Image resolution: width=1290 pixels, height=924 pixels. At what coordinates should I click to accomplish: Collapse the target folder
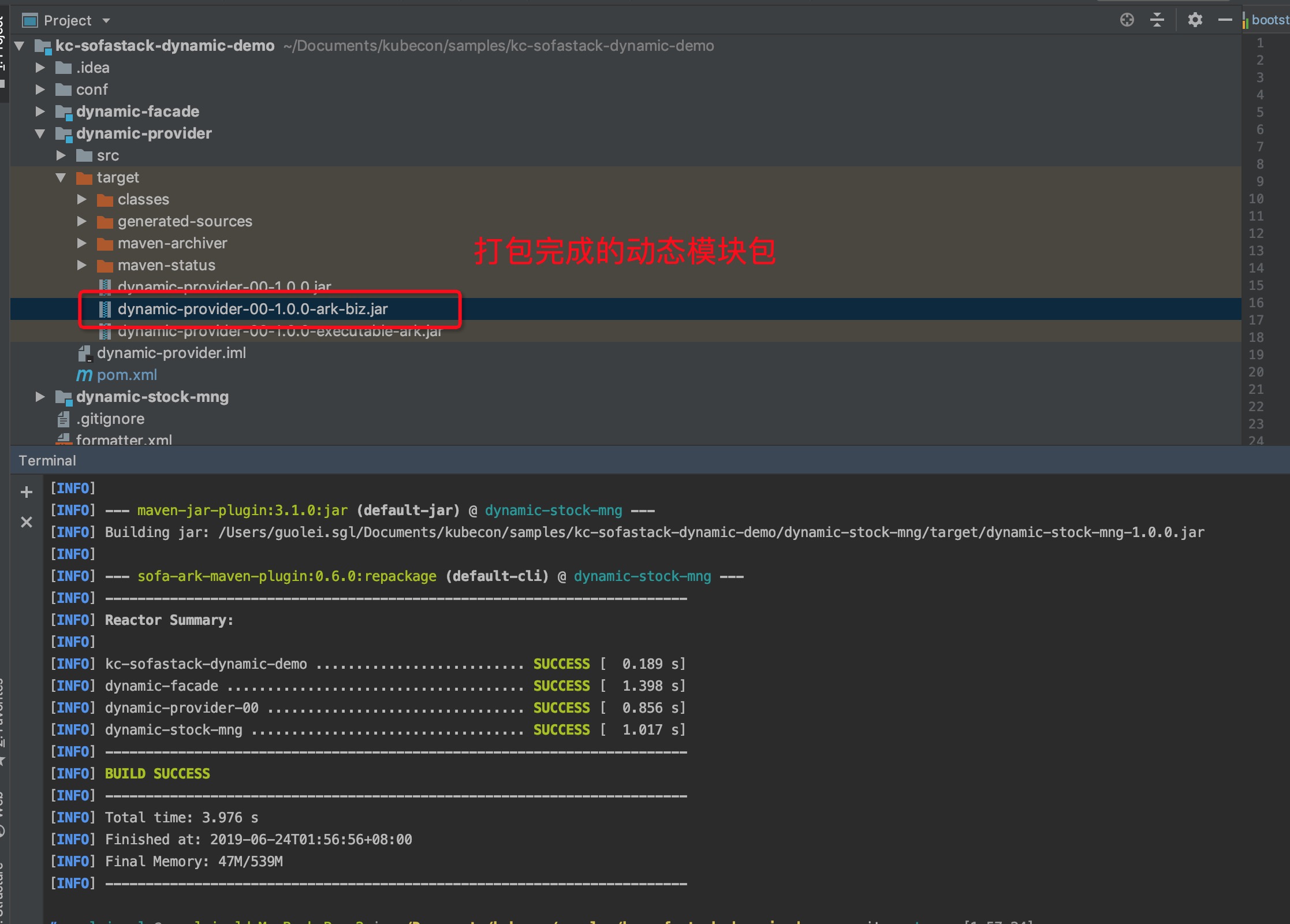tap(61, 177)
